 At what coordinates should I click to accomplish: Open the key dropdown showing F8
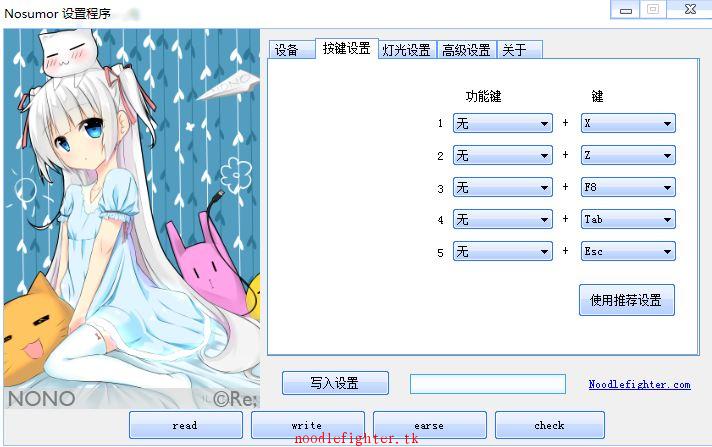(x=628, y=187)
